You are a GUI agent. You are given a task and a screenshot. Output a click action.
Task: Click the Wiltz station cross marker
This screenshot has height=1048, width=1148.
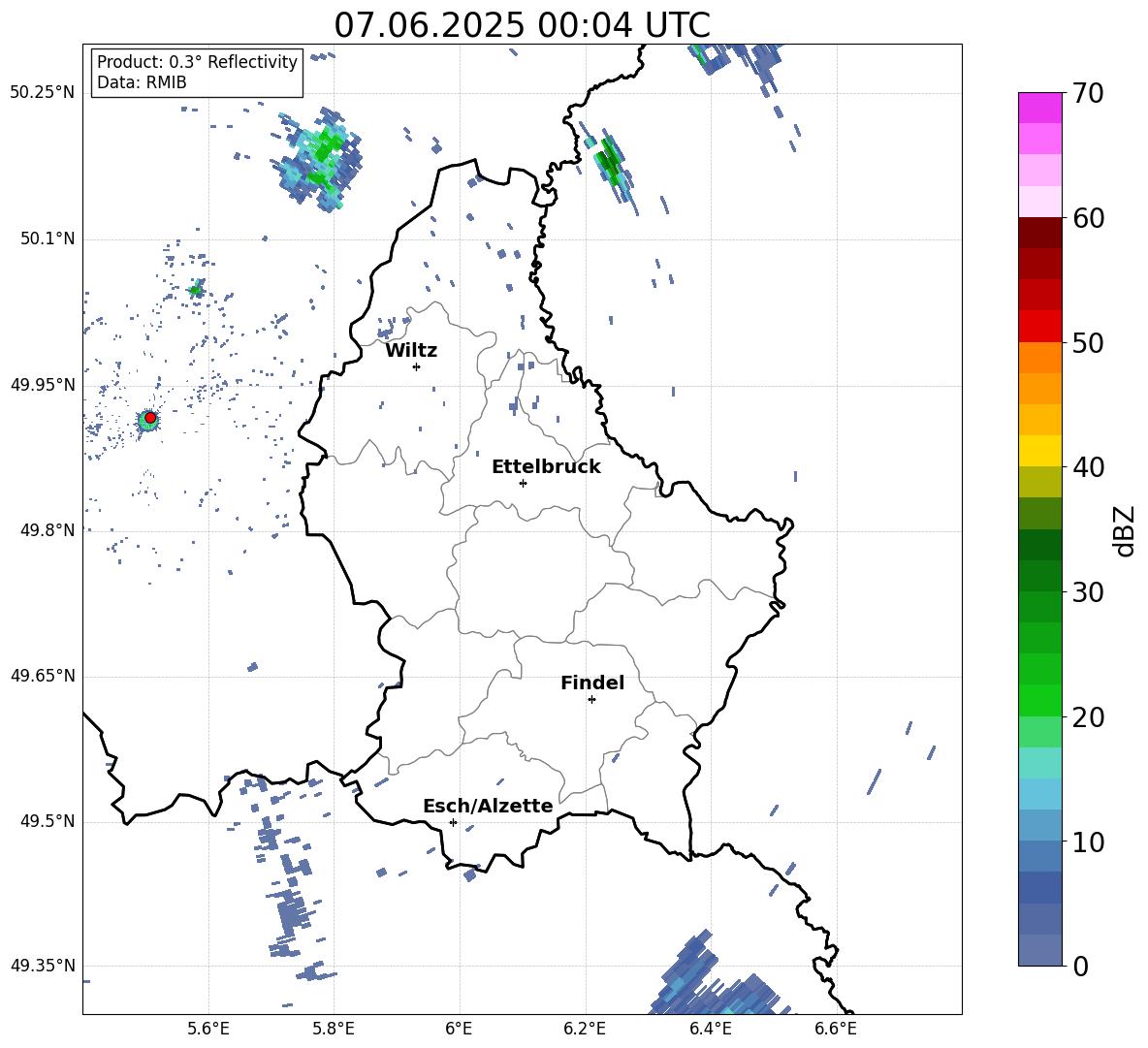pyautogui.click(x=416, y=366)
